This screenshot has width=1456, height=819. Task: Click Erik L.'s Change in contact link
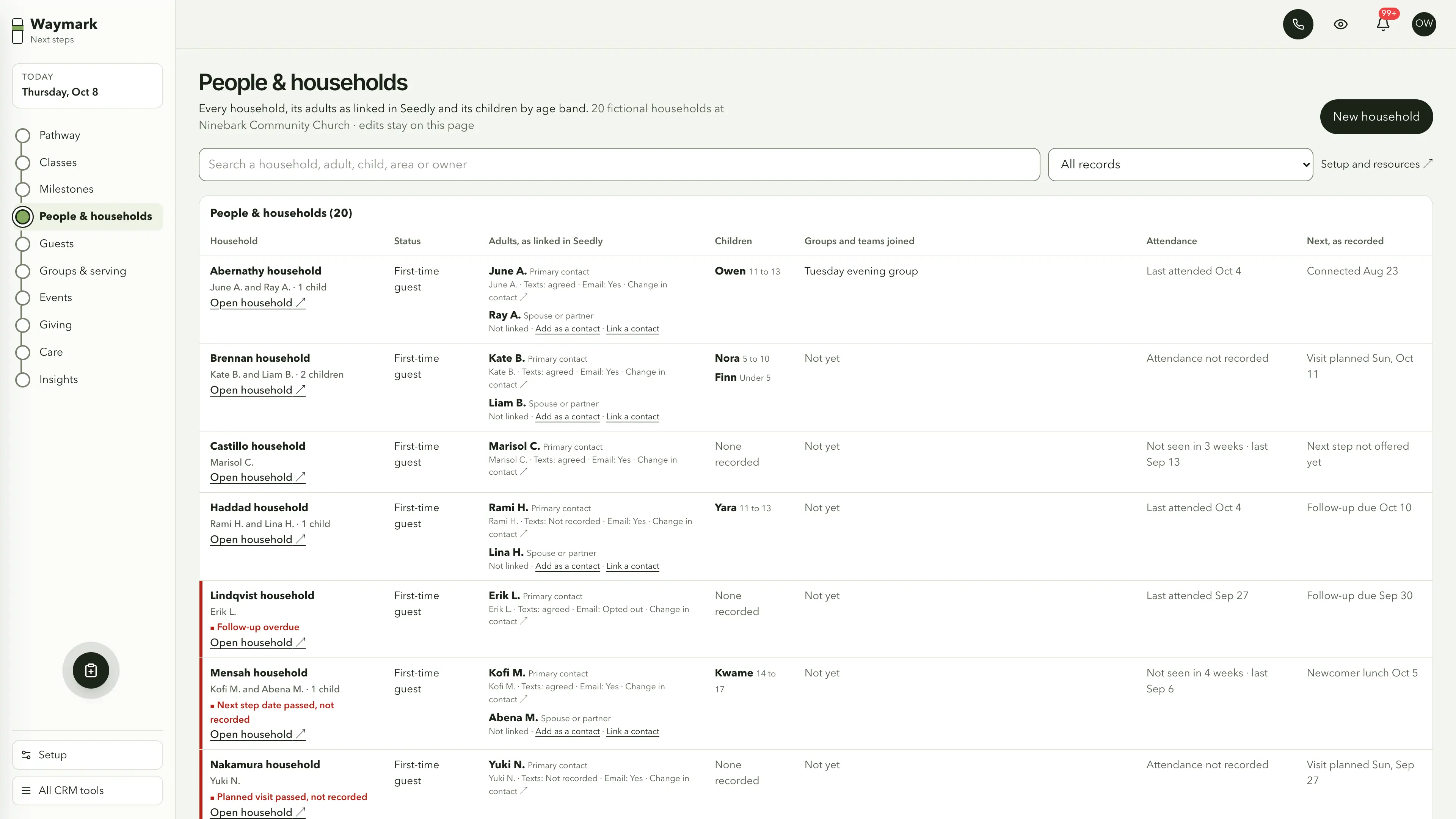589,615
